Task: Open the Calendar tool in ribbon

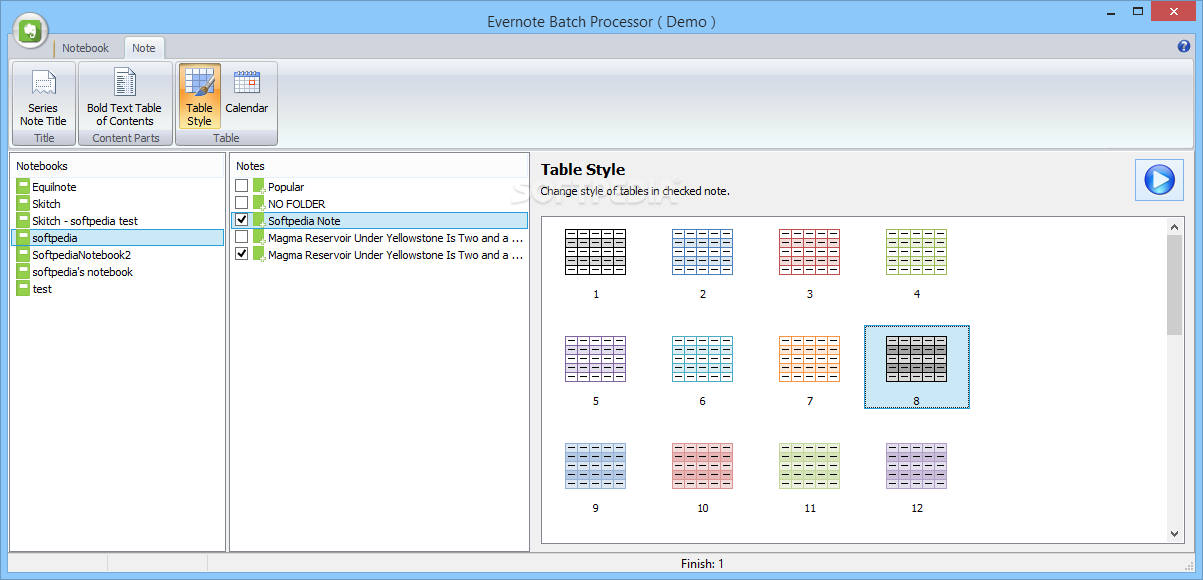Action: 246,97
